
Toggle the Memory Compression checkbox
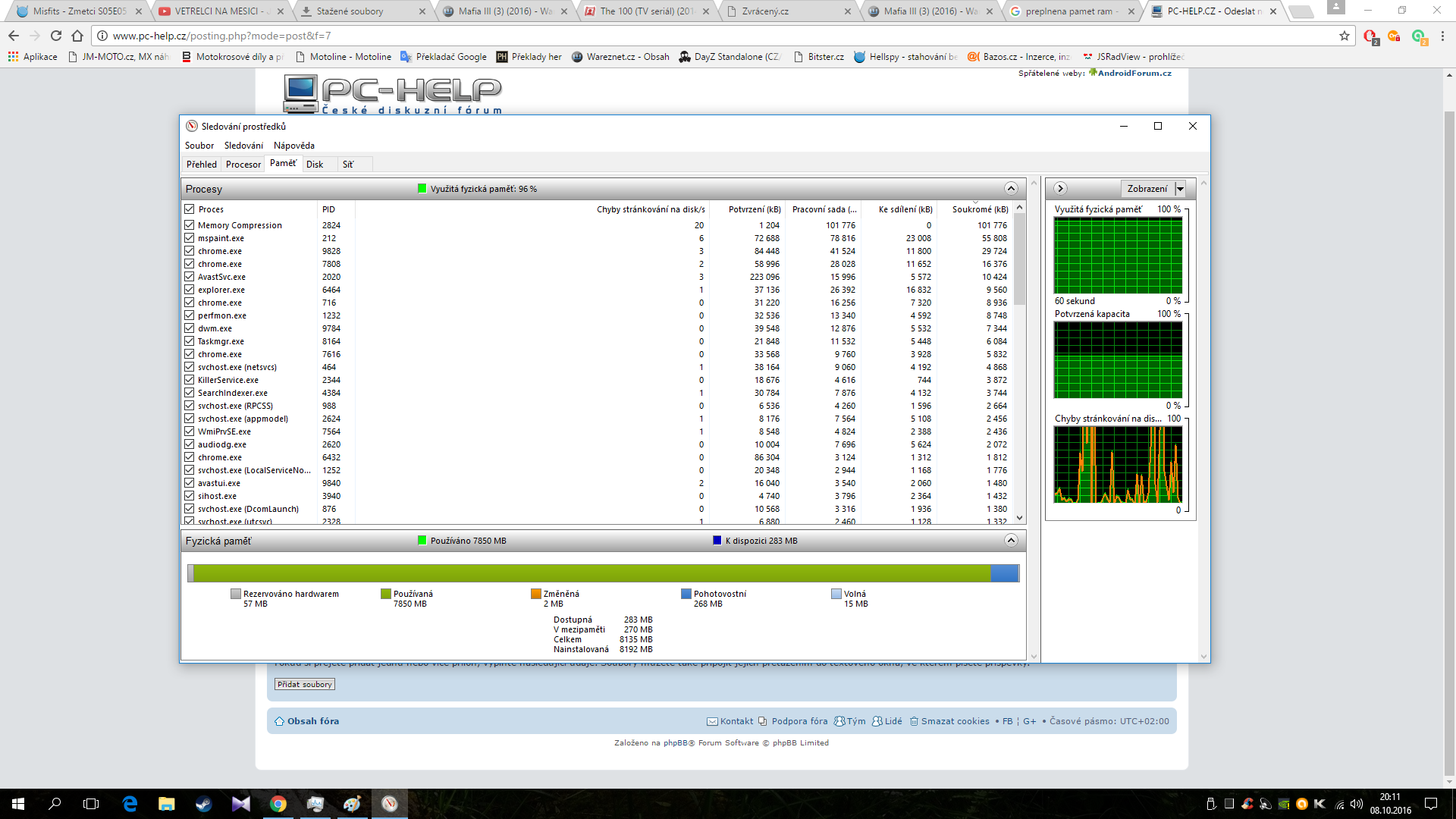click(x=190, y=225)
